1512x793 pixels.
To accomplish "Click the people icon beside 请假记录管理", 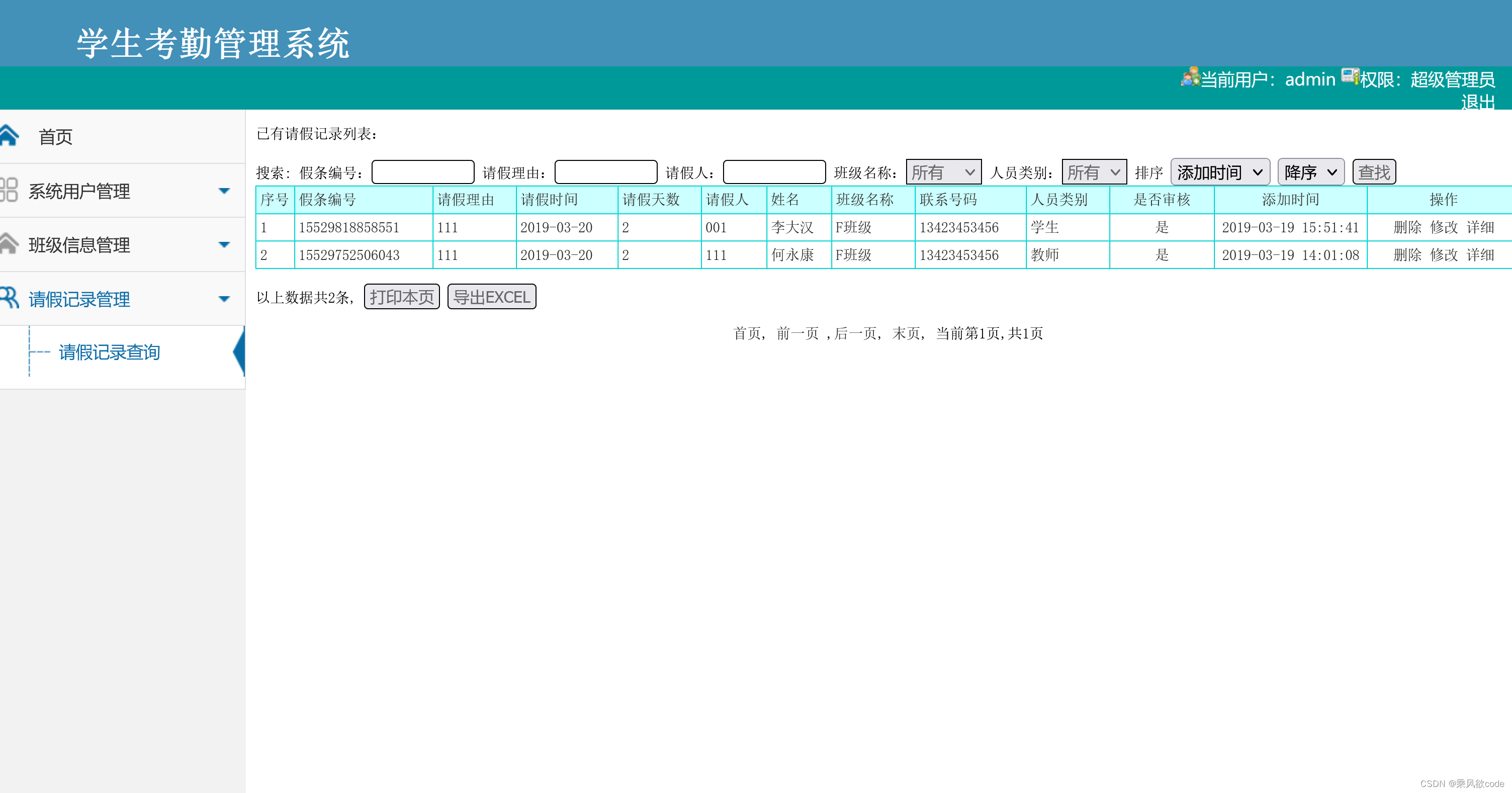I will point(10,298).
